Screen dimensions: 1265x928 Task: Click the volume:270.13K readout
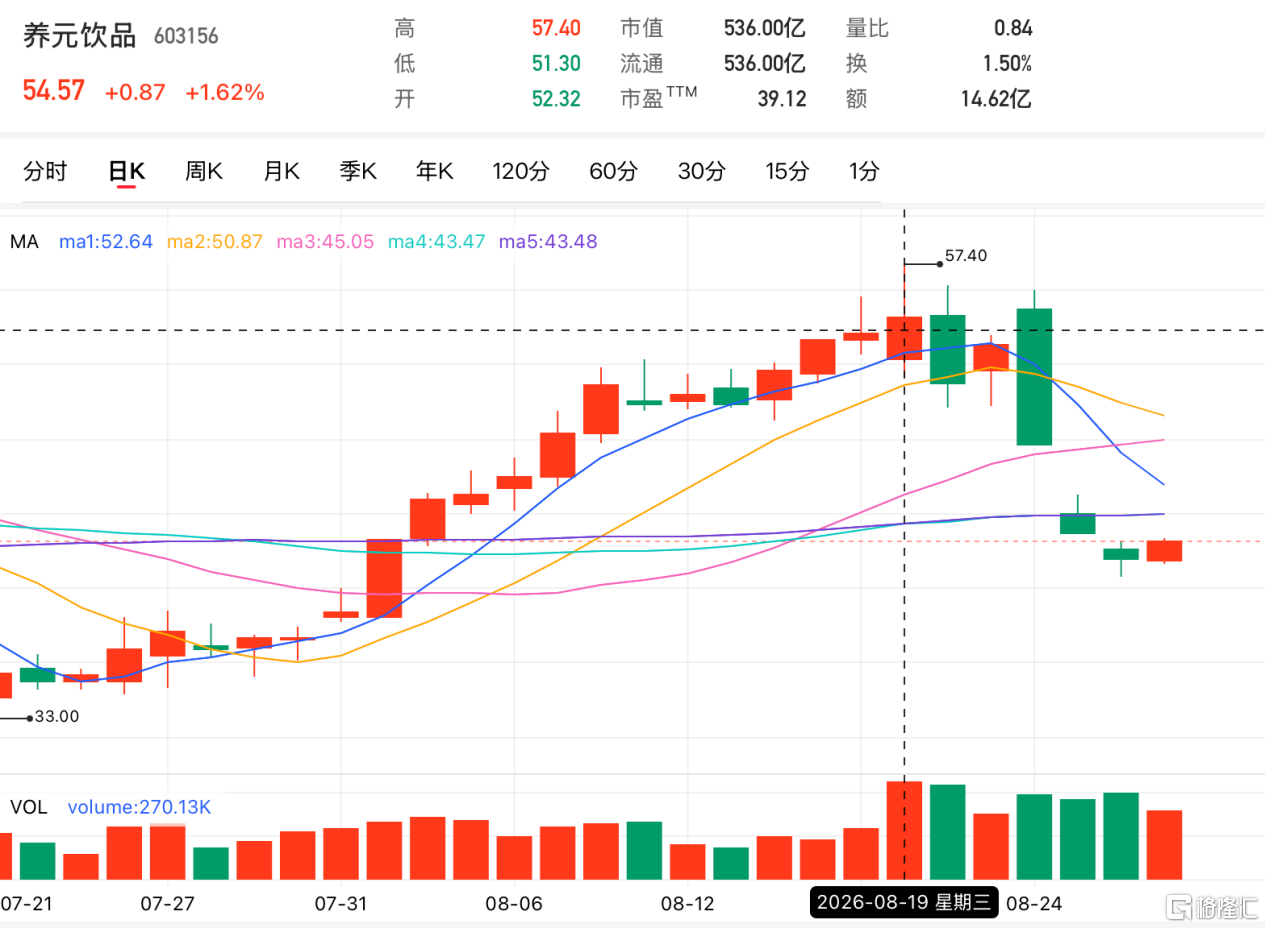click(139, 807)
